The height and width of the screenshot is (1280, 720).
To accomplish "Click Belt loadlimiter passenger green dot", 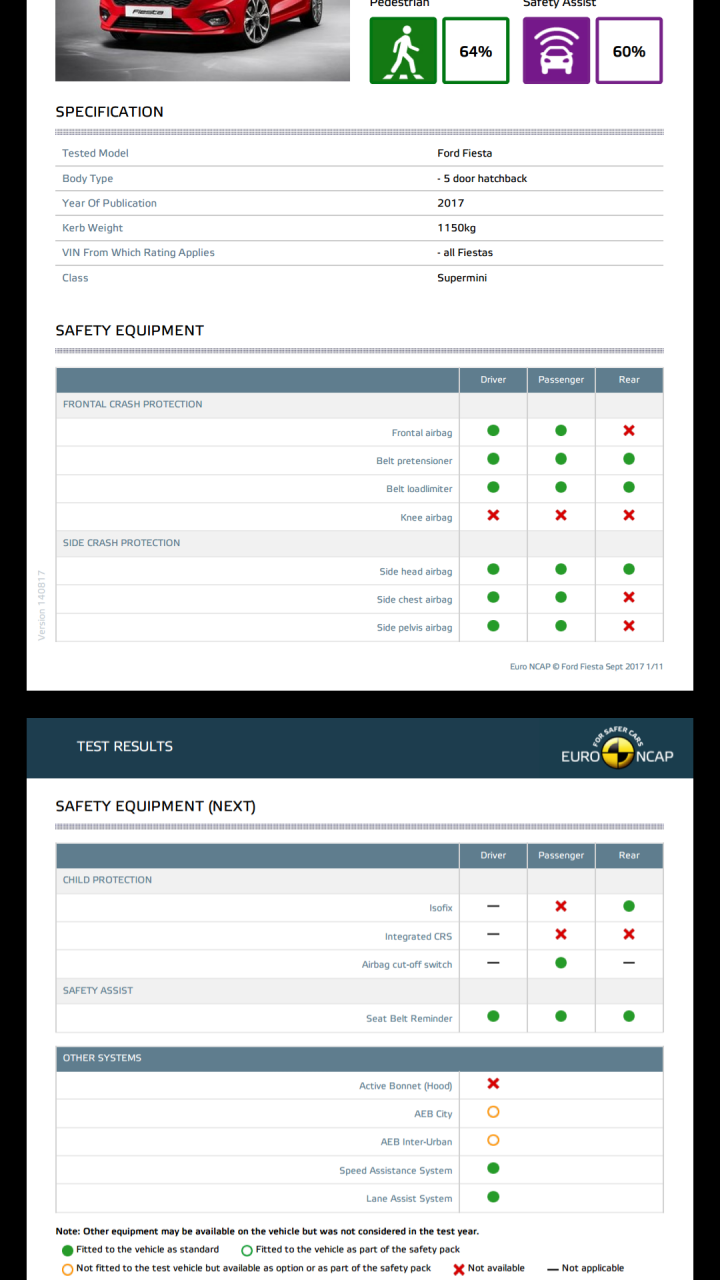I will pos(561,487).
